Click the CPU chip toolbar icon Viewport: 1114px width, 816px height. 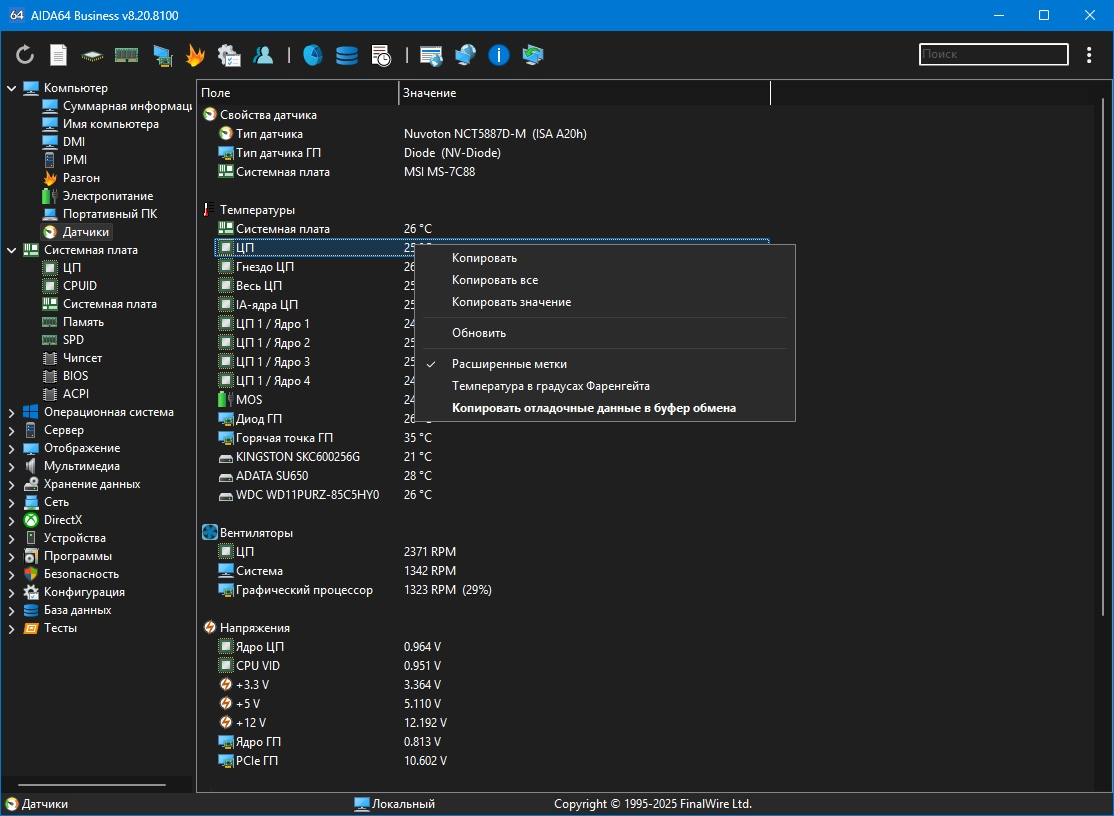[92, 55]
